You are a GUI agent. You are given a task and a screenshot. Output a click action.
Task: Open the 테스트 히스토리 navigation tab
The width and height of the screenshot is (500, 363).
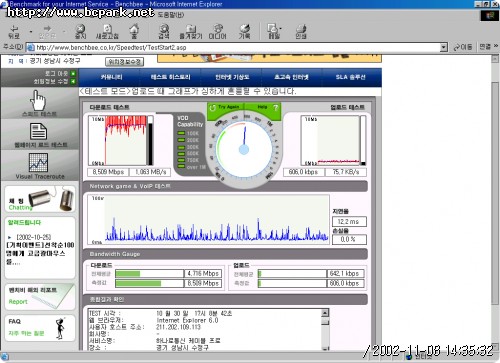tap(170, 77)
